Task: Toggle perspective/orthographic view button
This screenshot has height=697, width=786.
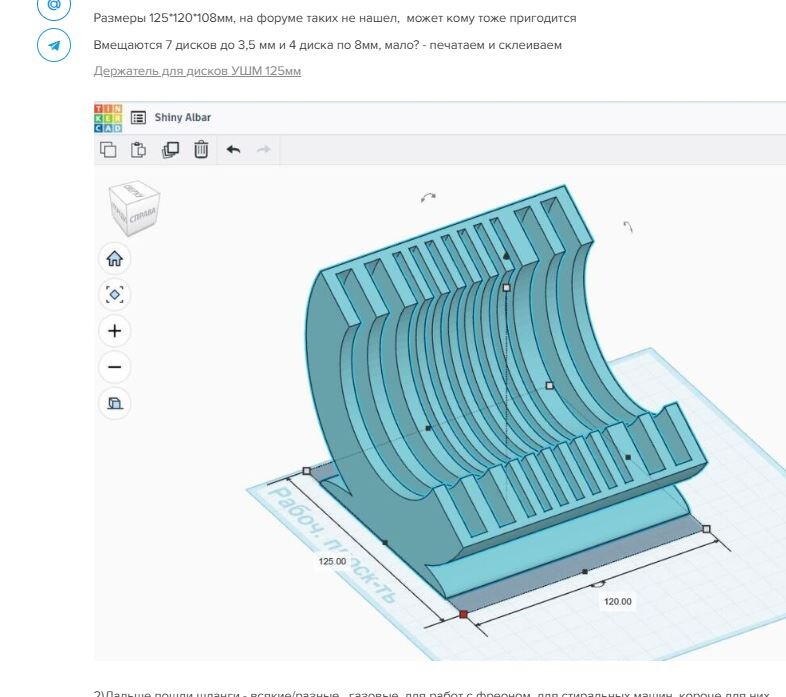Action: click(114, 403)
